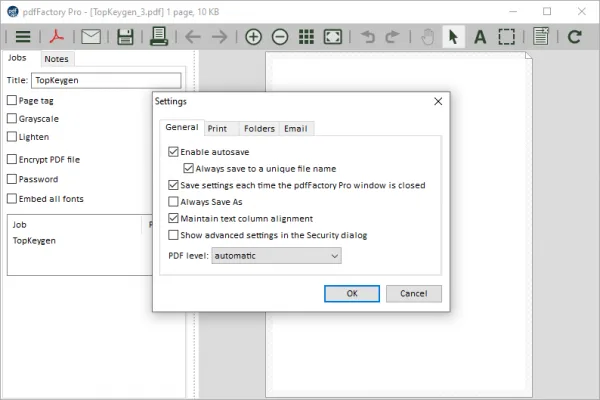Switch to Email tab in Settings
The image size is (600, 400).
click(296, 129)
